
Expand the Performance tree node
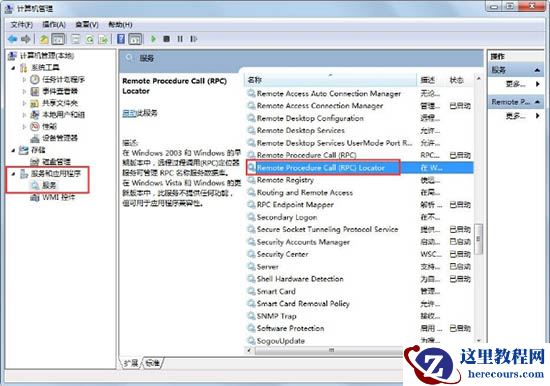(x=24, y=126)
